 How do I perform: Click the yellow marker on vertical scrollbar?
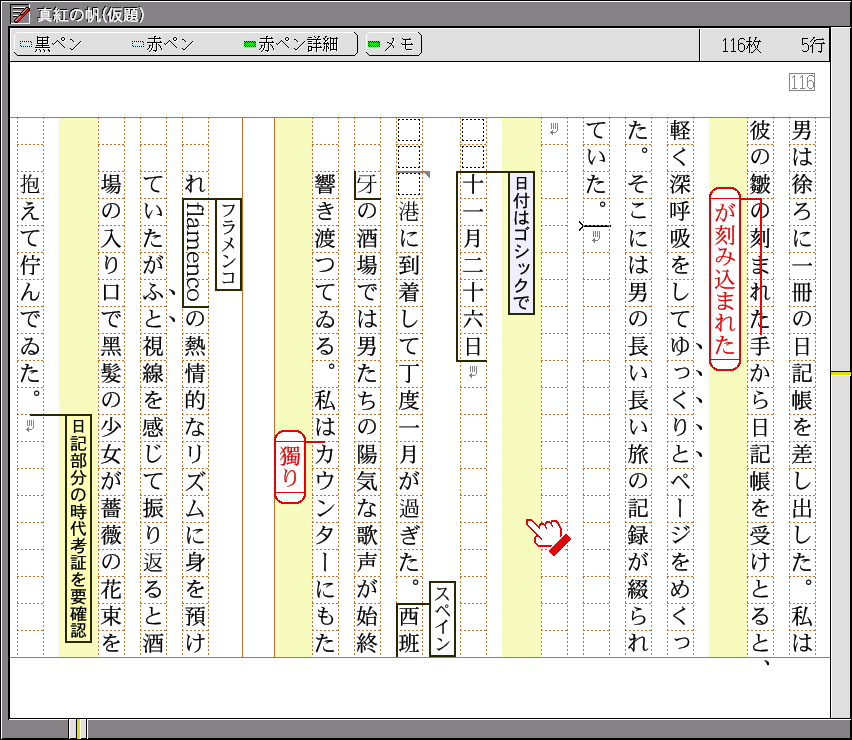[x=841, y=373]
